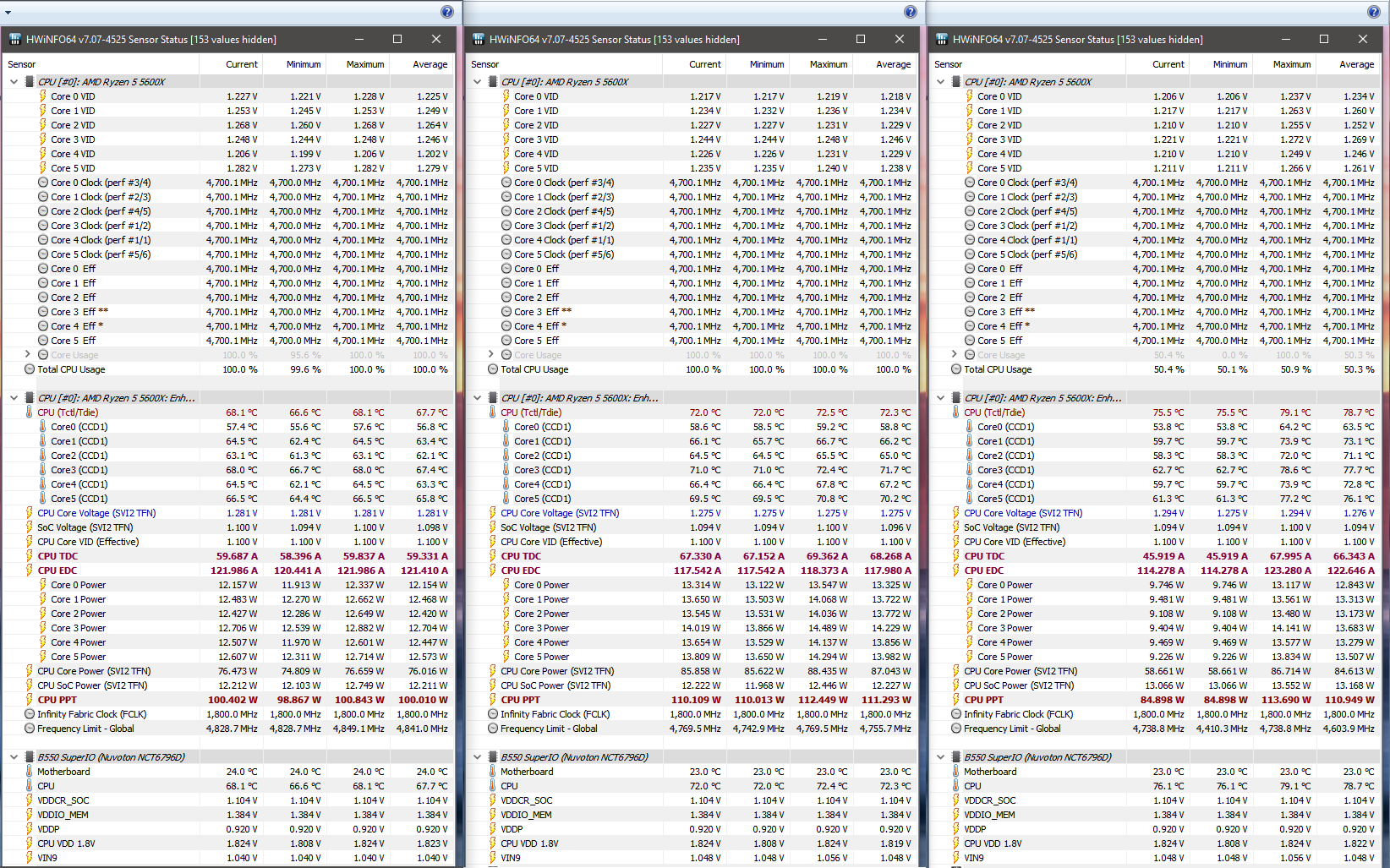Click the thermometer icon beside Core5 (CCD1) in right window
The height and width of the screenshot is (868, 1390).
point(970,499)
